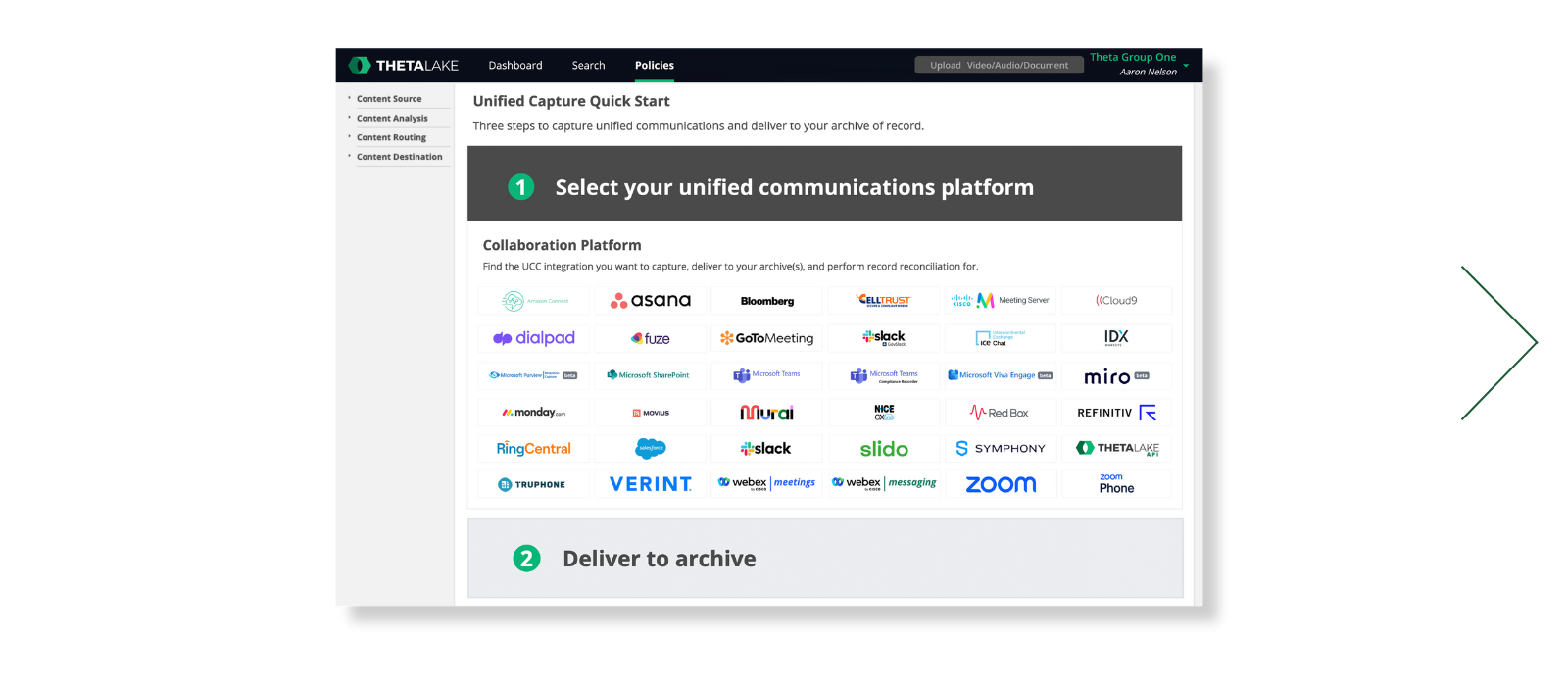
Task: Select the plain Microsoft Teams tile
Action: click(767, 375)
